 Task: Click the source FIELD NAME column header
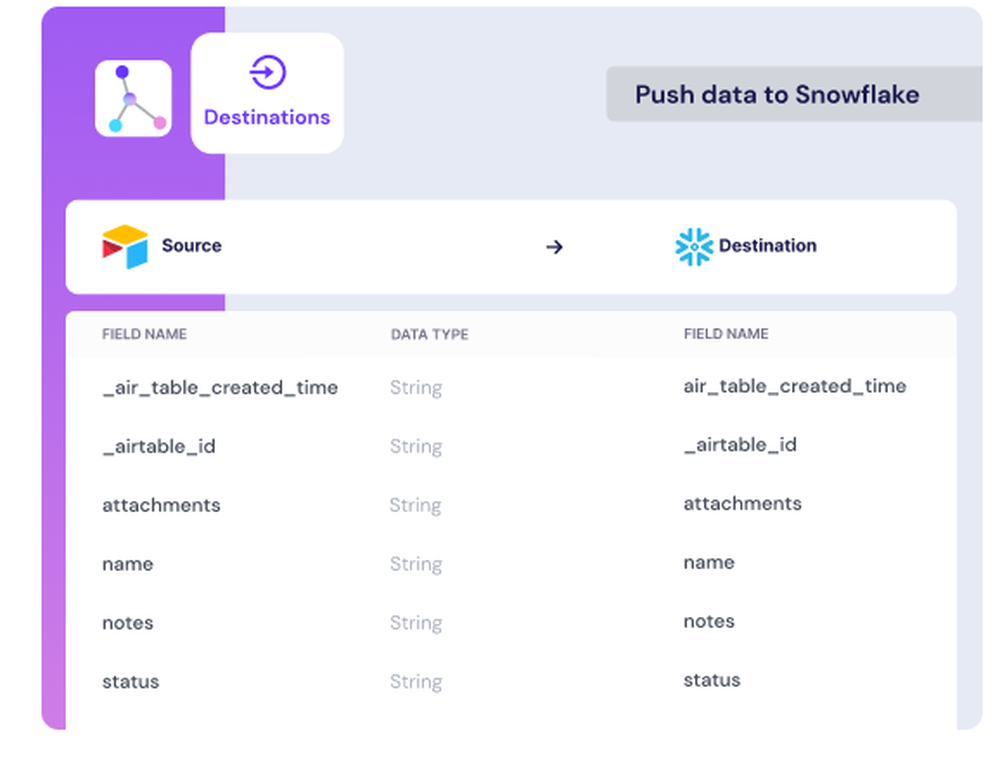[x=144, y=334]
